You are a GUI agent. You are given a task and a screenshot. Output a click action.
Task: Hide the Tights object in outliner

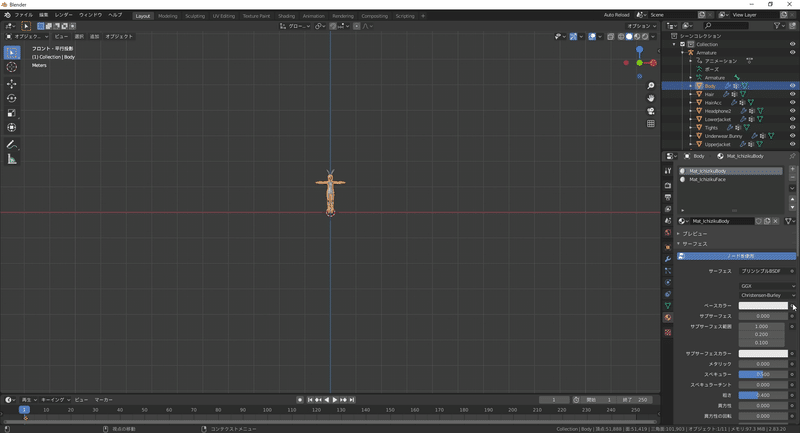point(792,128)
